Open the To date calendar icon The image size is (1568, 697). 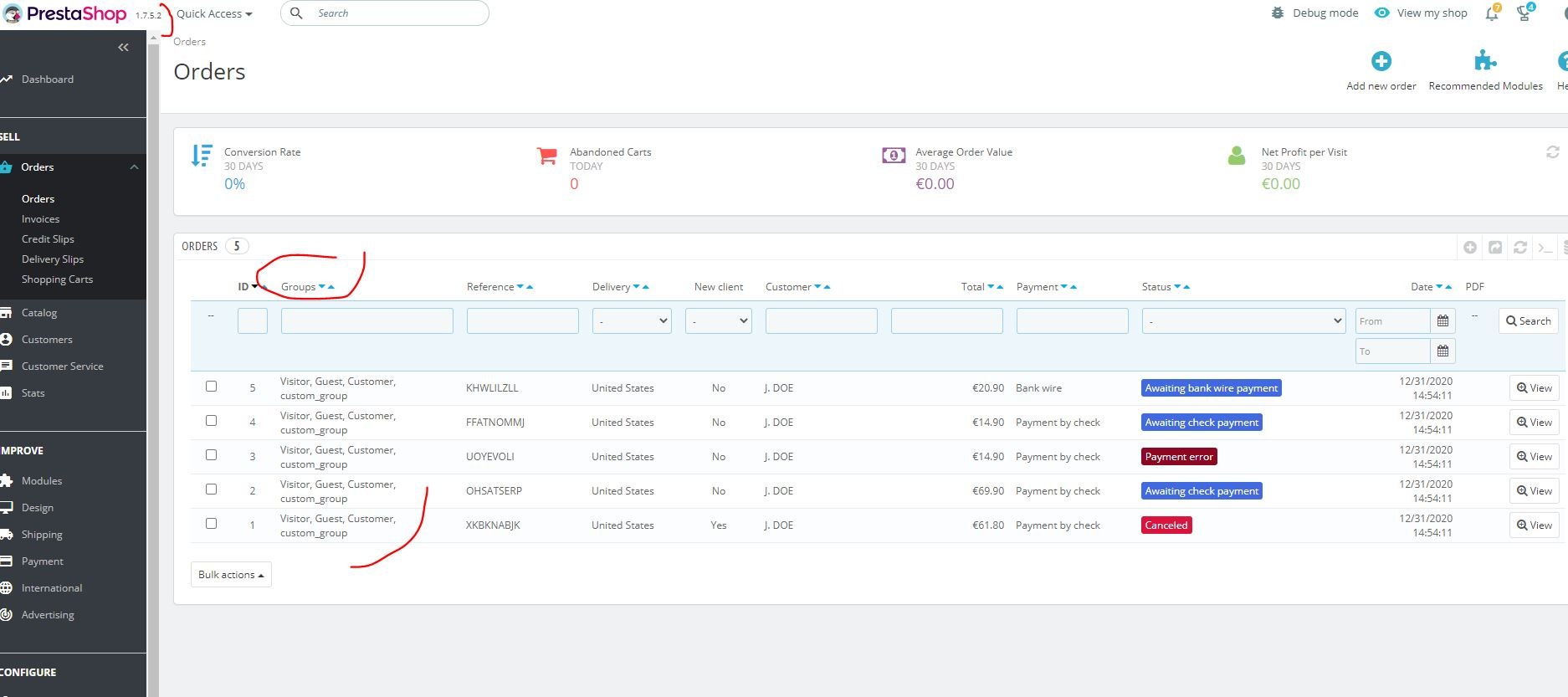tap(1442, 351)
